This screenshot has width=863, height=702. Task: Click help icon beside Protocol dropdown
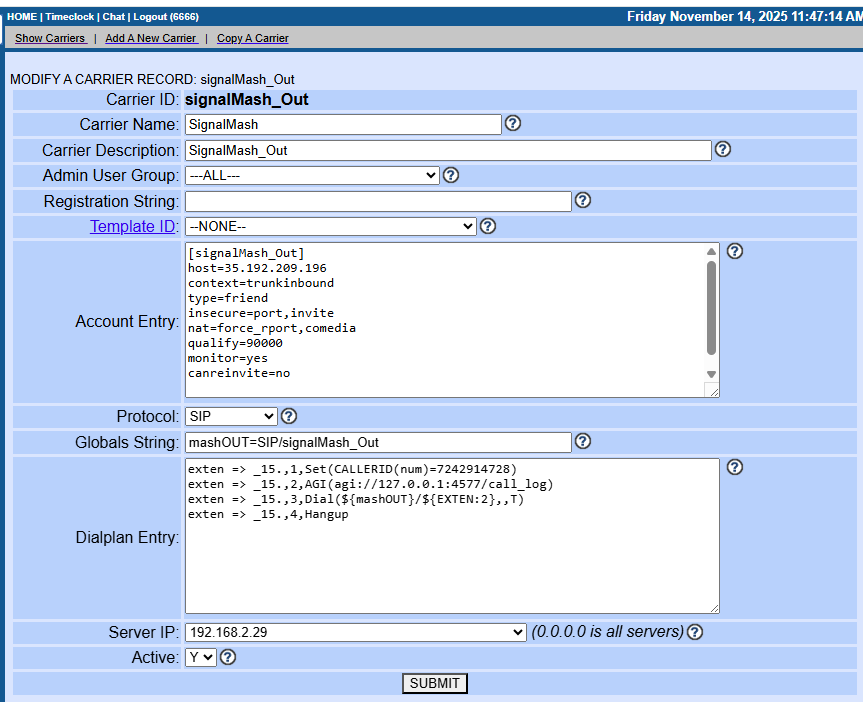coord(289,416)
